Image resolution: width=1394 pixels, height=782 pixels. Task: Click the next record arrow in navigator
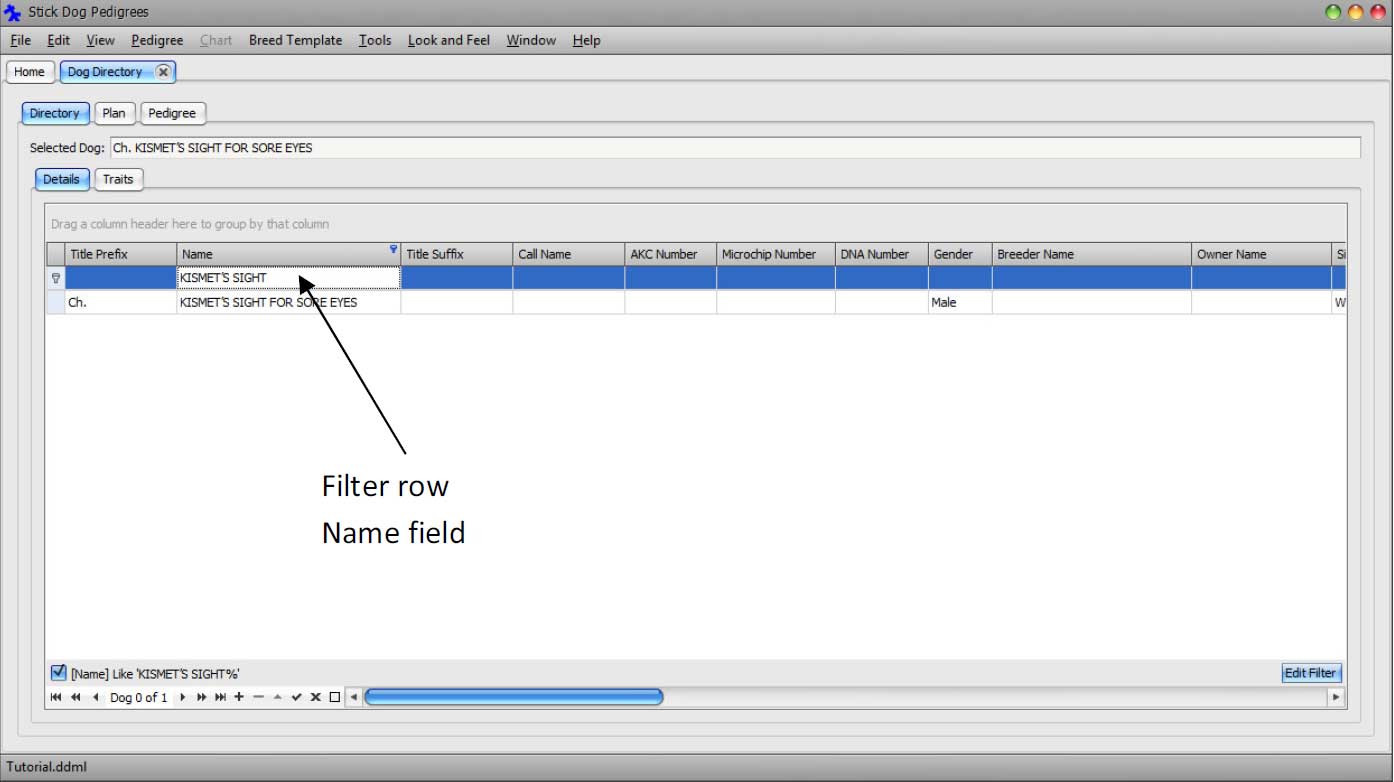[183, 697]
